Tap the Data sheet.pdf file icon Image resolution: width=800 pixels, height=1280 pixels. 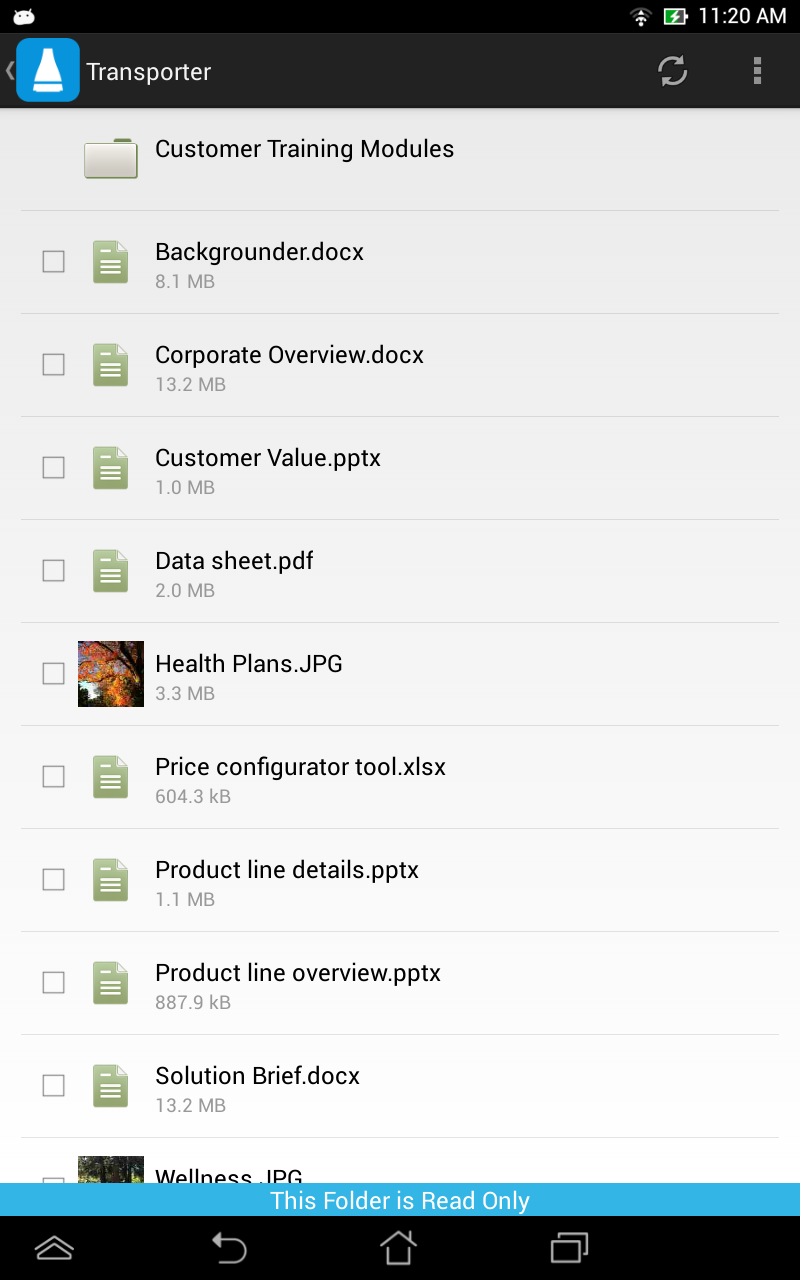click(110, 571)
